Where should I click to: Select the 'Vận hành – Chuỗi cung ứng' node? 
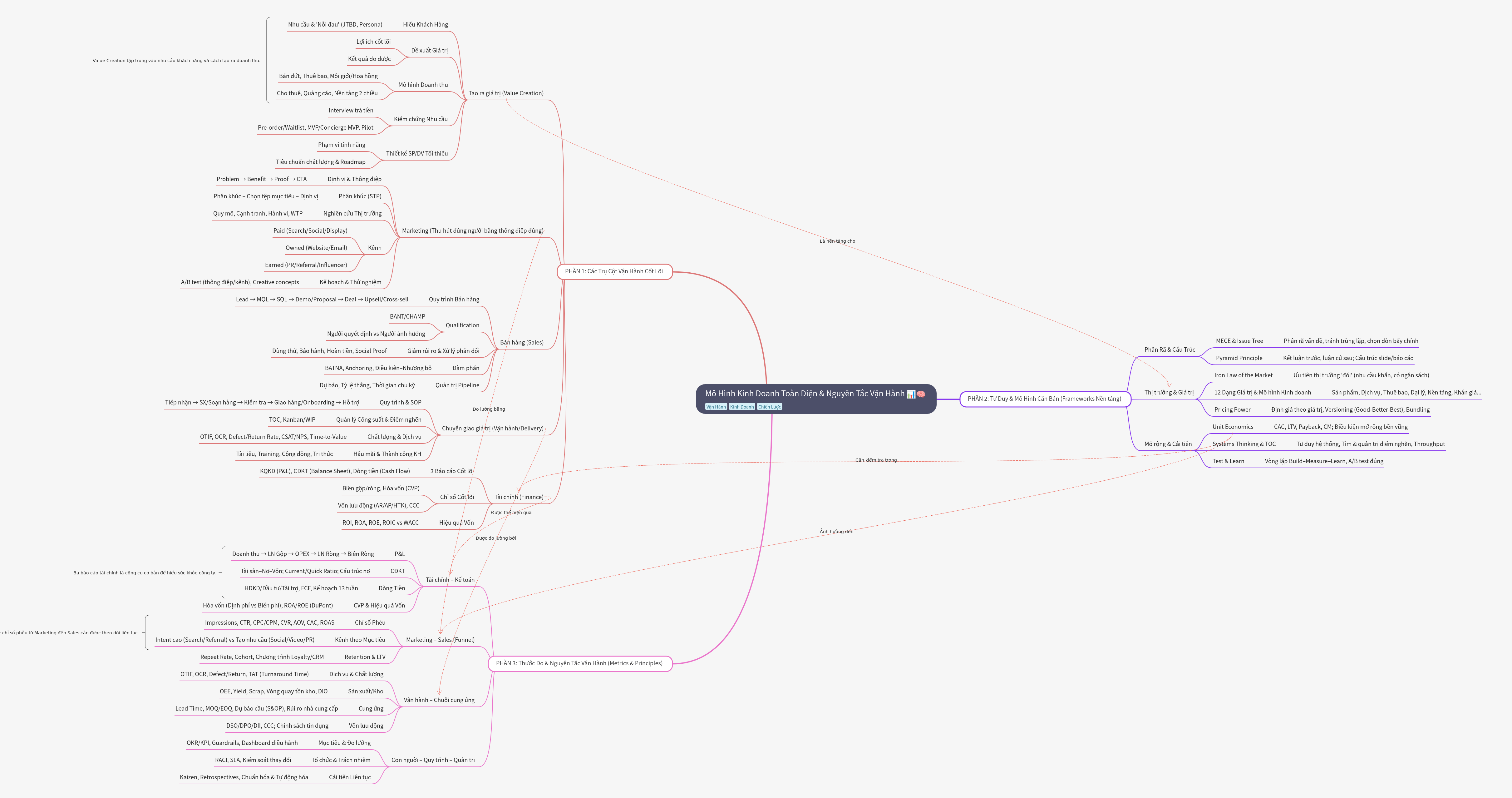click(x=438, y=700)
